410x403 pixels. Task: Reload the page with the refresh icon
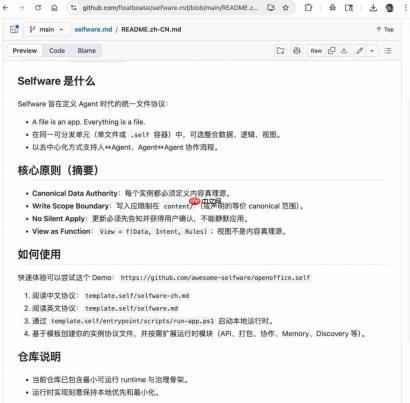point(38,7)
